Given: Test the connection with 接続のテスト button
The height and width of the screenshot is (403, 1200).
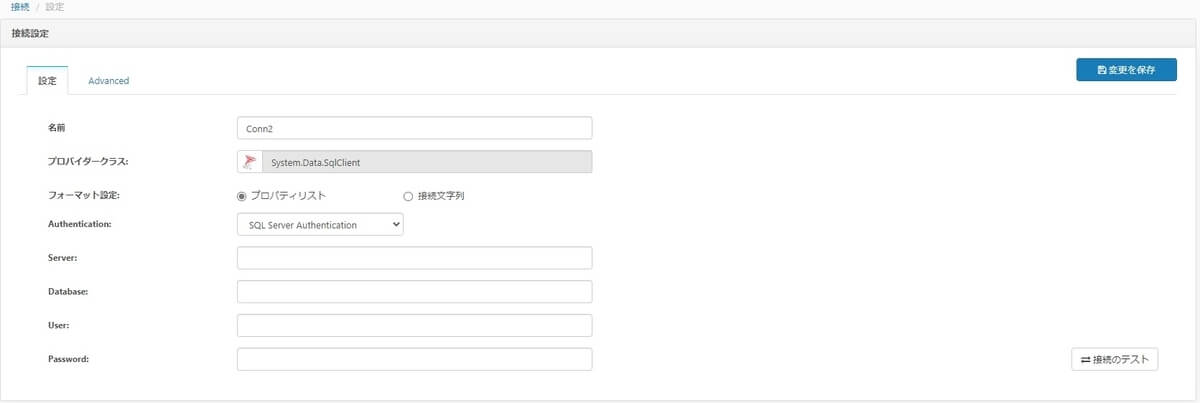Looking at the screenshot, I should pyautogui.click(x=1115, y=359).
